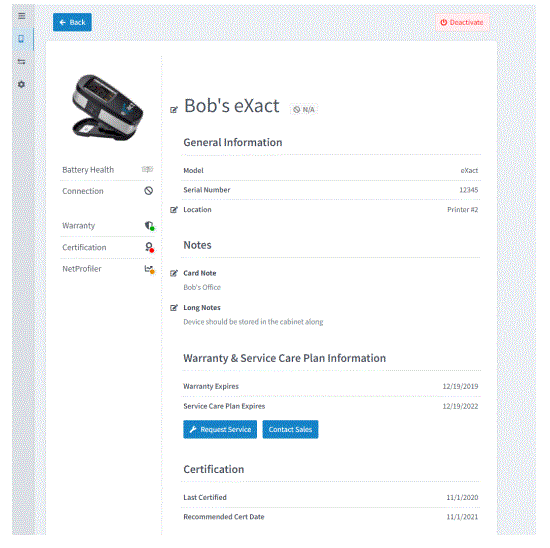Open the transfer arrows sidebar icon
This screenshot has height=548, width=550.
pos(21,62)
